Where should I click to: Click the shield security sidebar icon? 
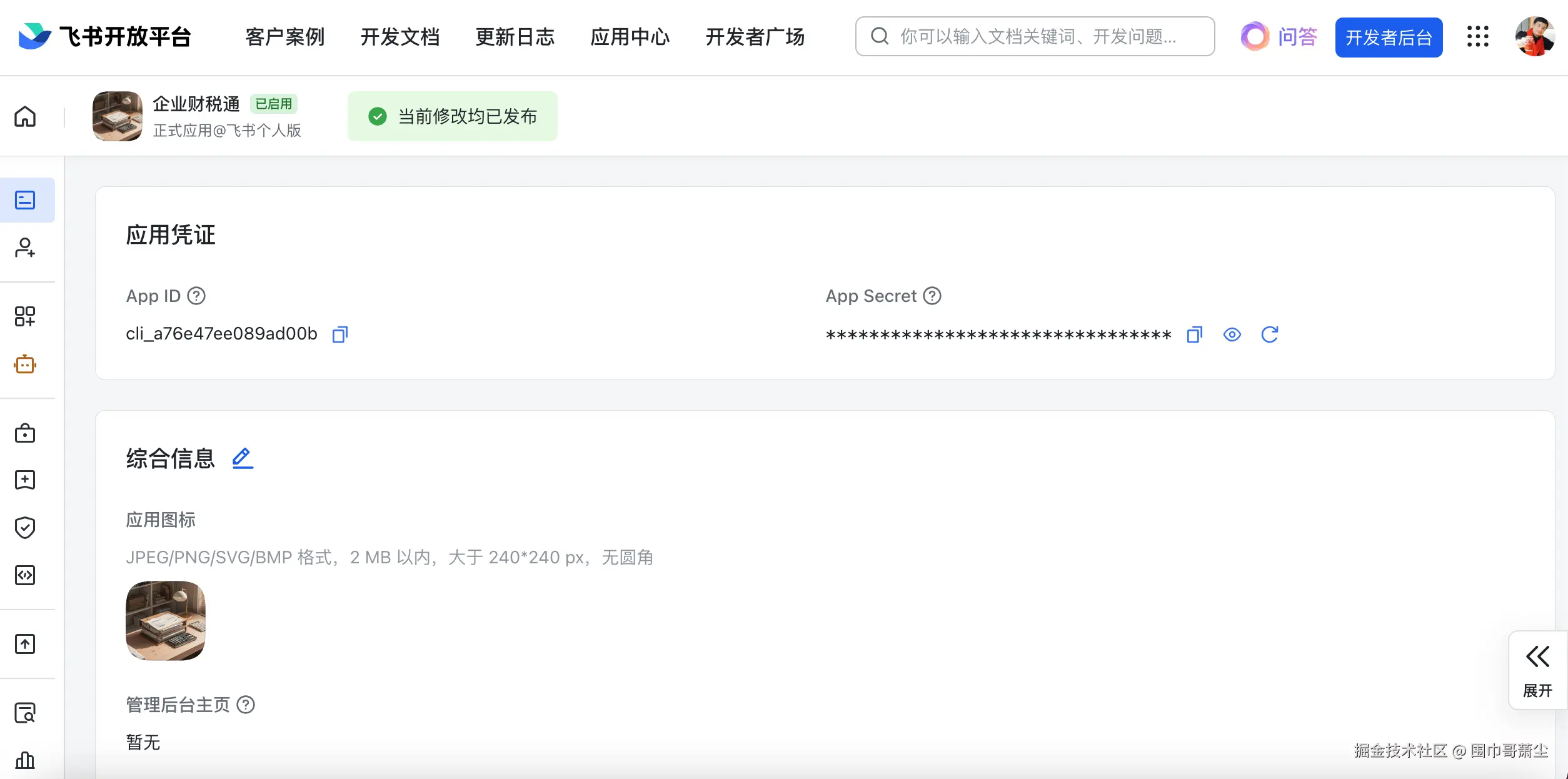point(25,527)
